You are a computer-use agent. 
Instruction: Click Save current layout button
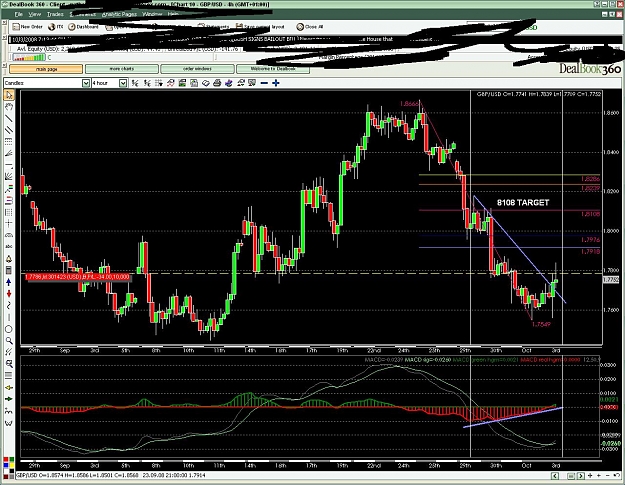pos(260,27)
